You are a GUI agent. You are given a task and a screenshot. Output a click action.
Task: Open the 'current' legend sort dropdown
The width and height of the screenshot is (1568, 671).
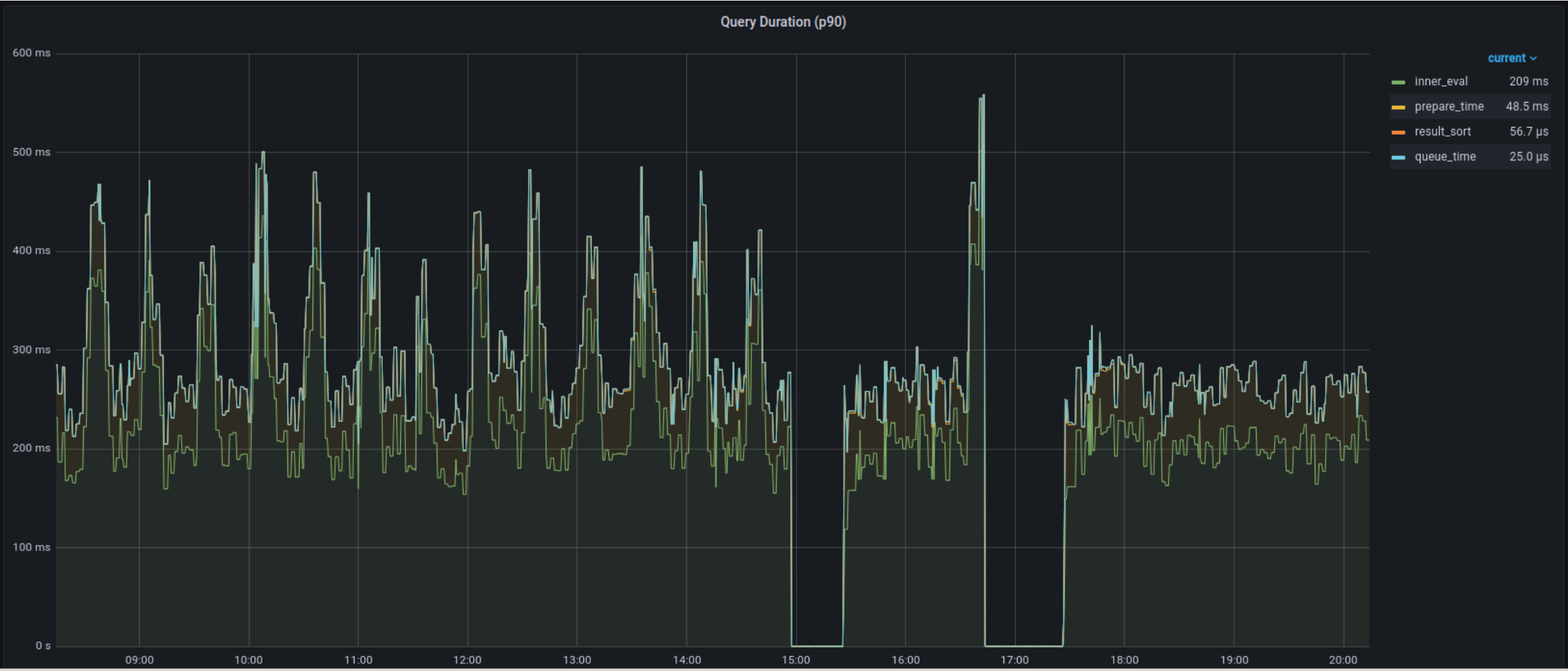click(1512, 58)
